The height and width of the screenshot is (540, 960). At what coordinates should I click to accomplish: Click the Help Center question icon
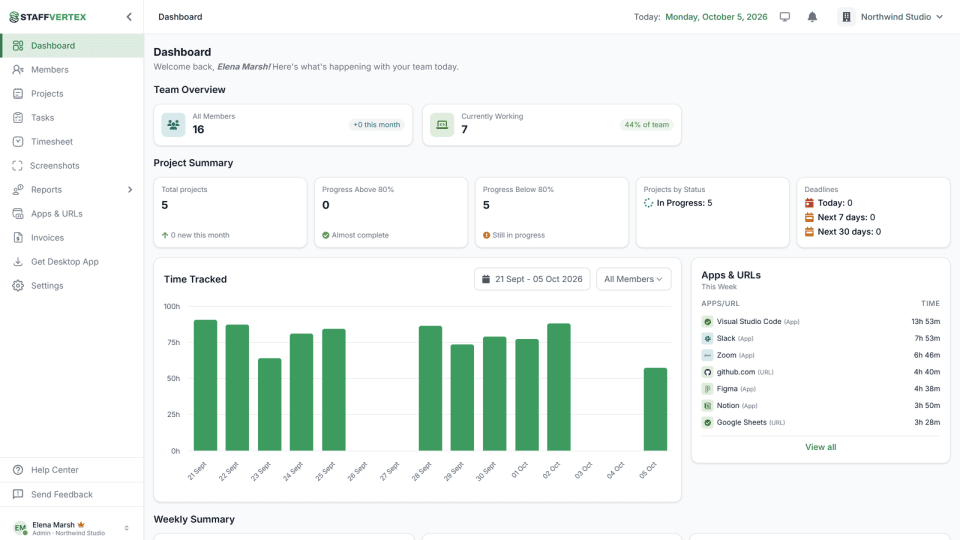18,470
